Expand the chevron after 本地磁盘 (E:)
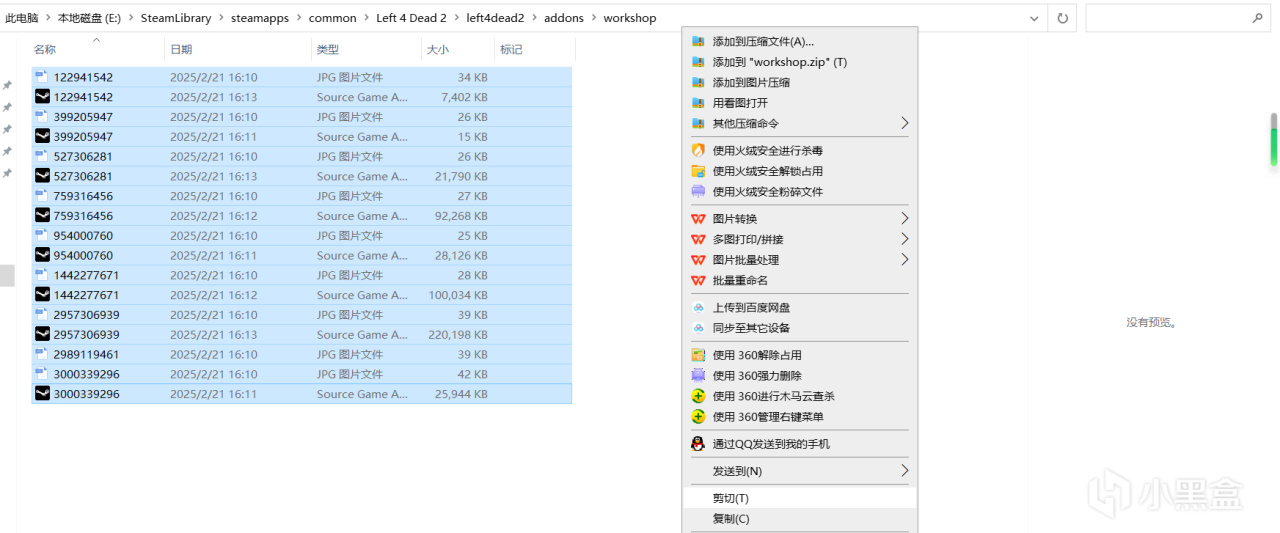Viewport: 1280px width, 533px height. (x=130, y=18)
